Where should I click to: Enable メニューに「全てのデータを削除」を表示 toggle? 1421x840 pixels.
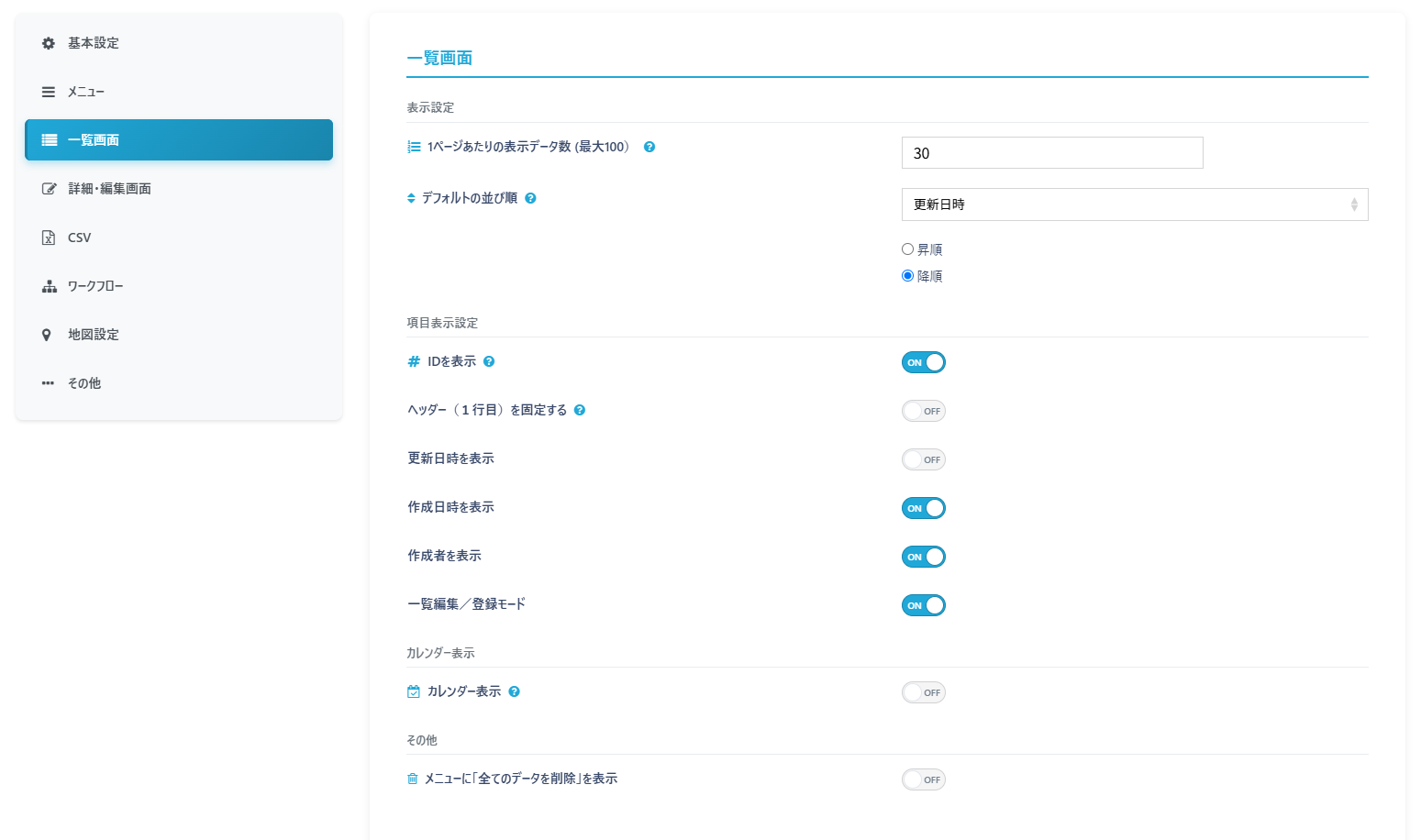[x=923, y=779]
